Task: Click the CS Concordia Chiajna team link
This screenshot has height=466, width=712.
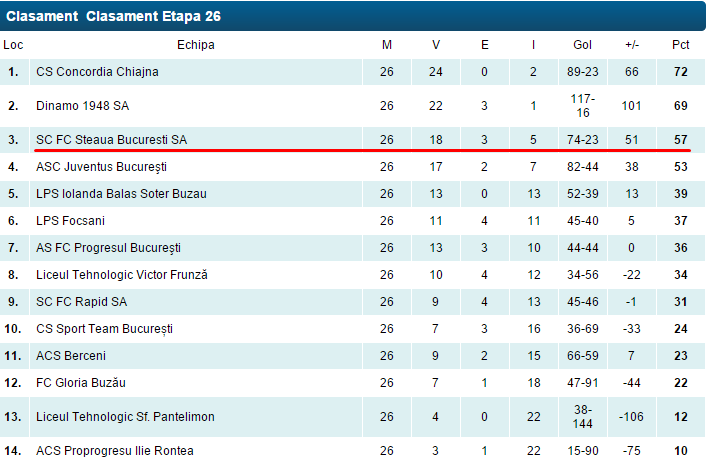Action: (97, 72)
